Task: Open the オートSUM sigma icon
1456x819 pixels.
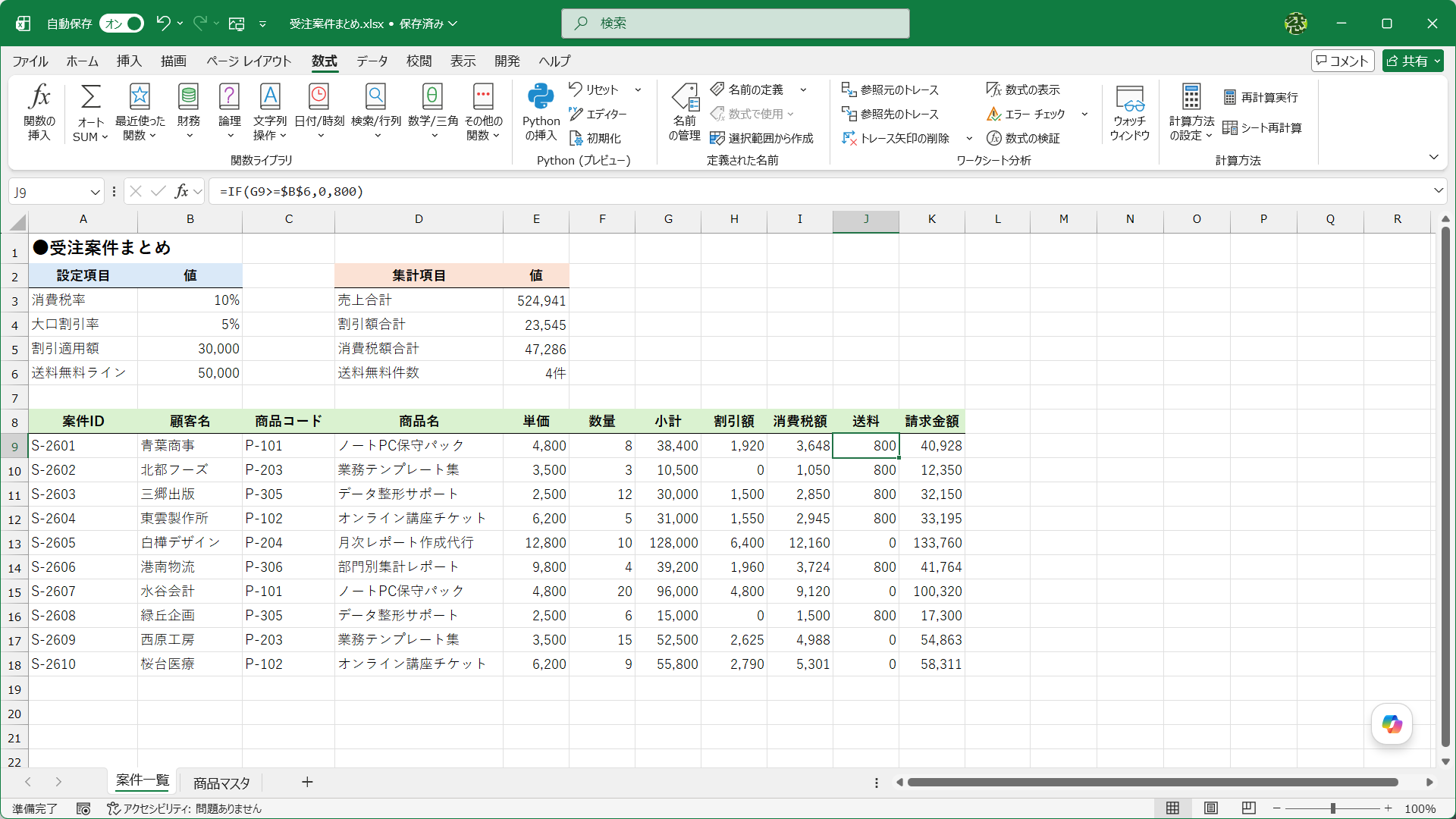Action: tap(90, 112)
